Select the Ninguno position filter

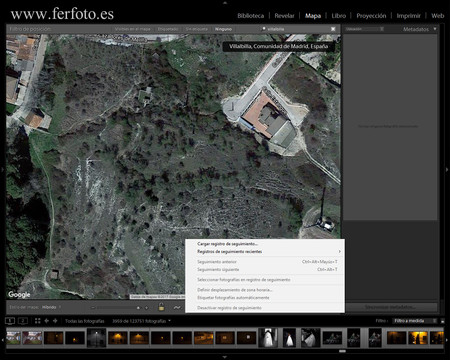(x=223, y=29)
